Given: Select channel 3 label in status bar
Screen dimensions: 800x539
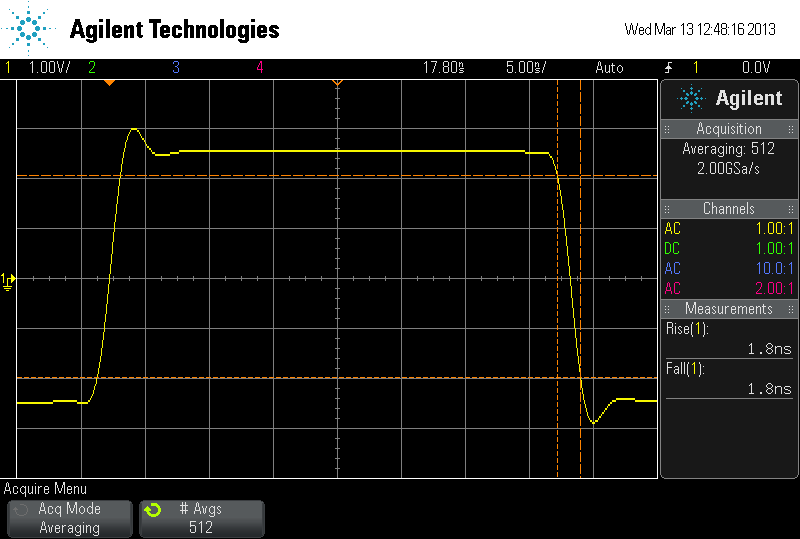Looking at the screenshot, I should click(176, 67).
